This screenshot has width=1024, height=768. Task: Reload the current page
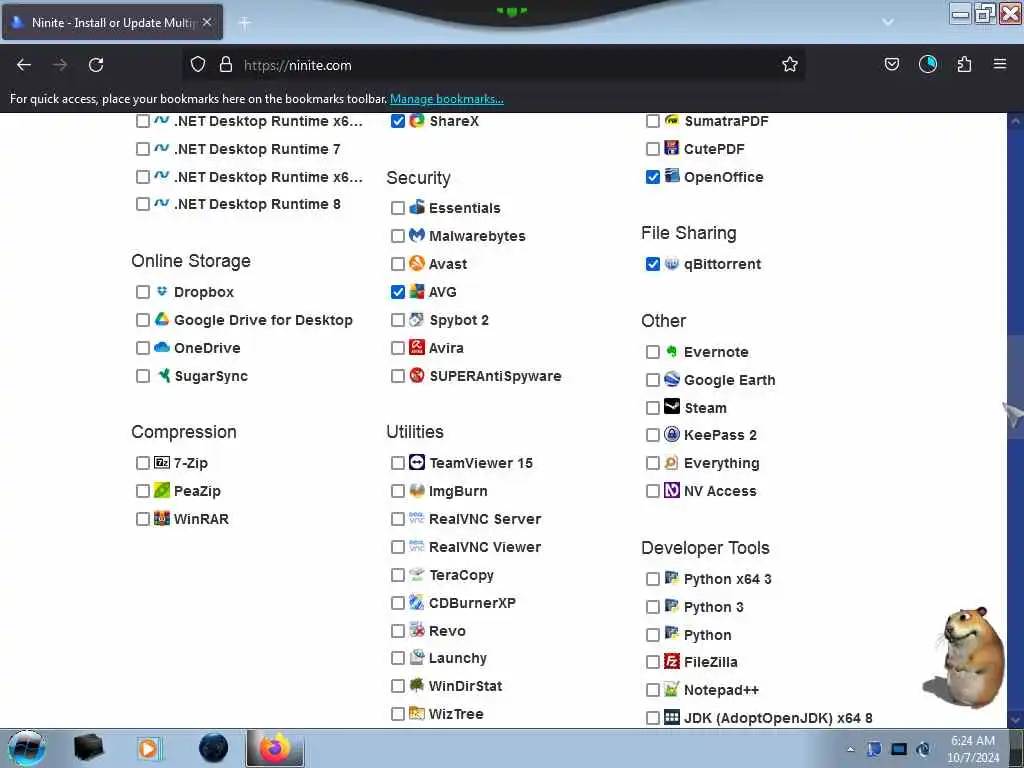pos(96,64)
